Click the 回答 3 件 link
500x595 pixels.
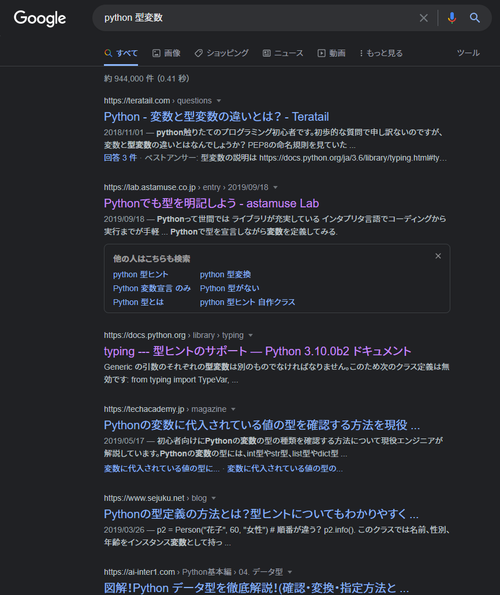pos(120,158)
